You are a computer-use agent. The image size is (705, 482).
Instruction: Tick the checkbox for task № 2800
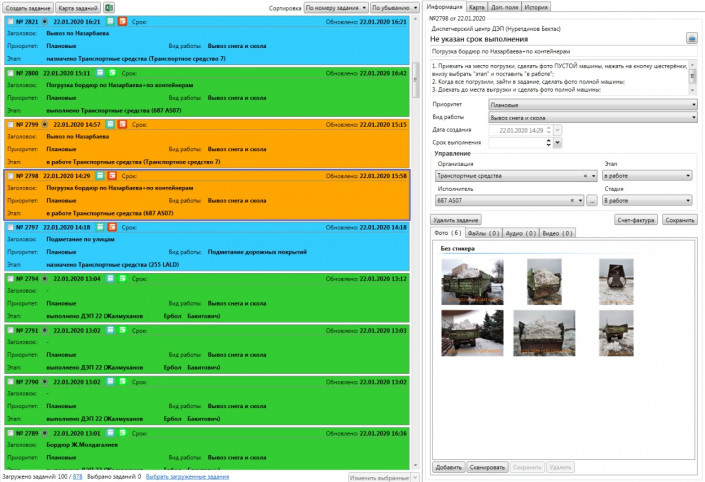coord(10,72)
